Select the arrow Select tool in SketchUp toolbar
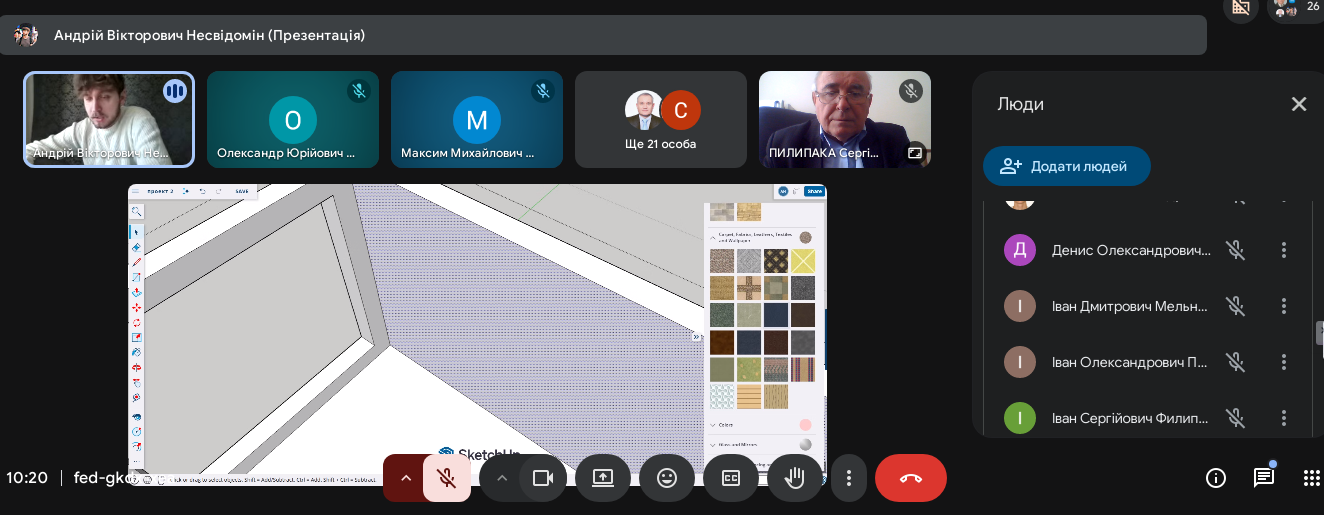Screen dimensions: 1324x515 (136, 232)
